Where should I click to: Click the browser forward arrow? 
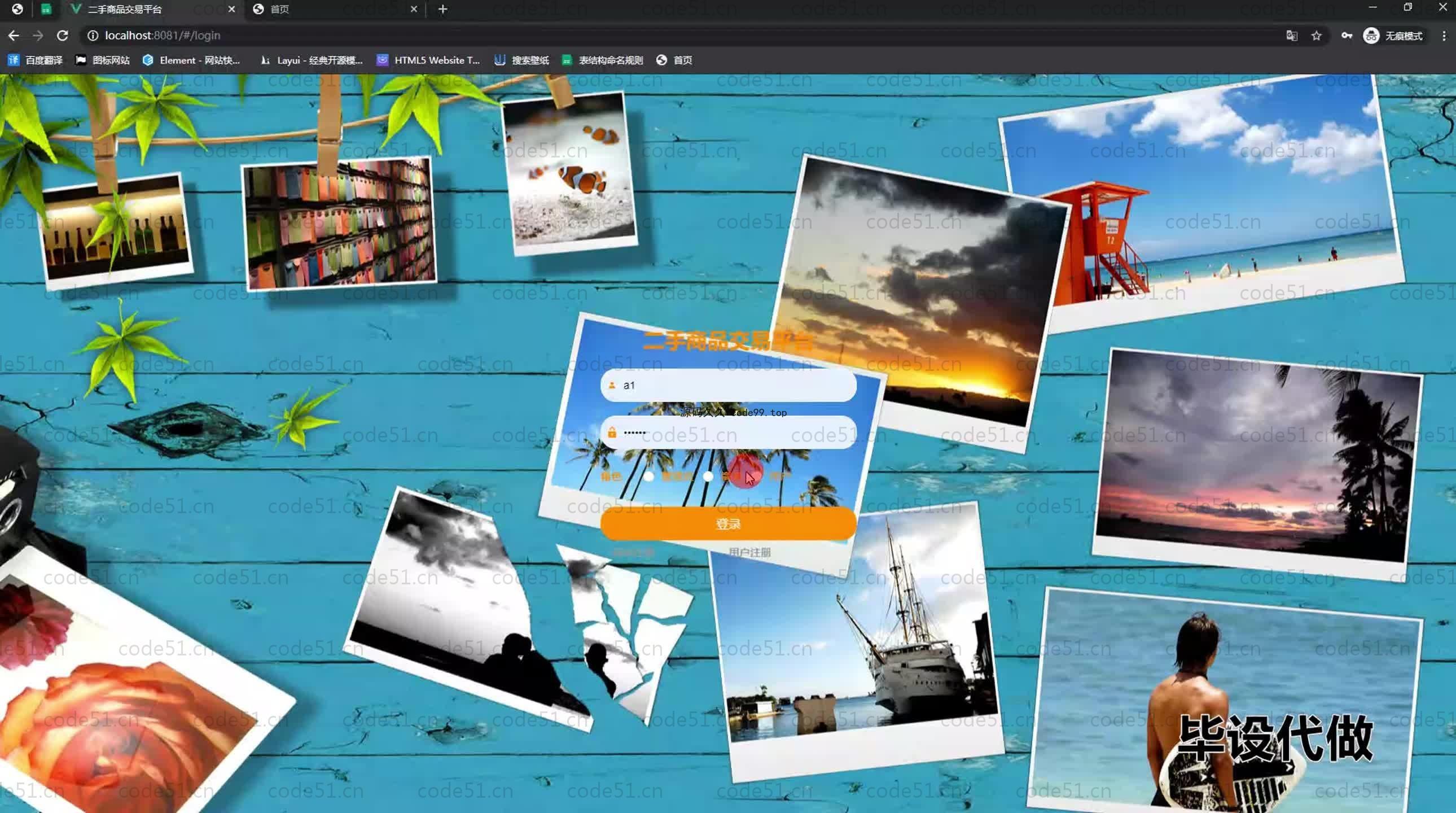pos(38,36)
